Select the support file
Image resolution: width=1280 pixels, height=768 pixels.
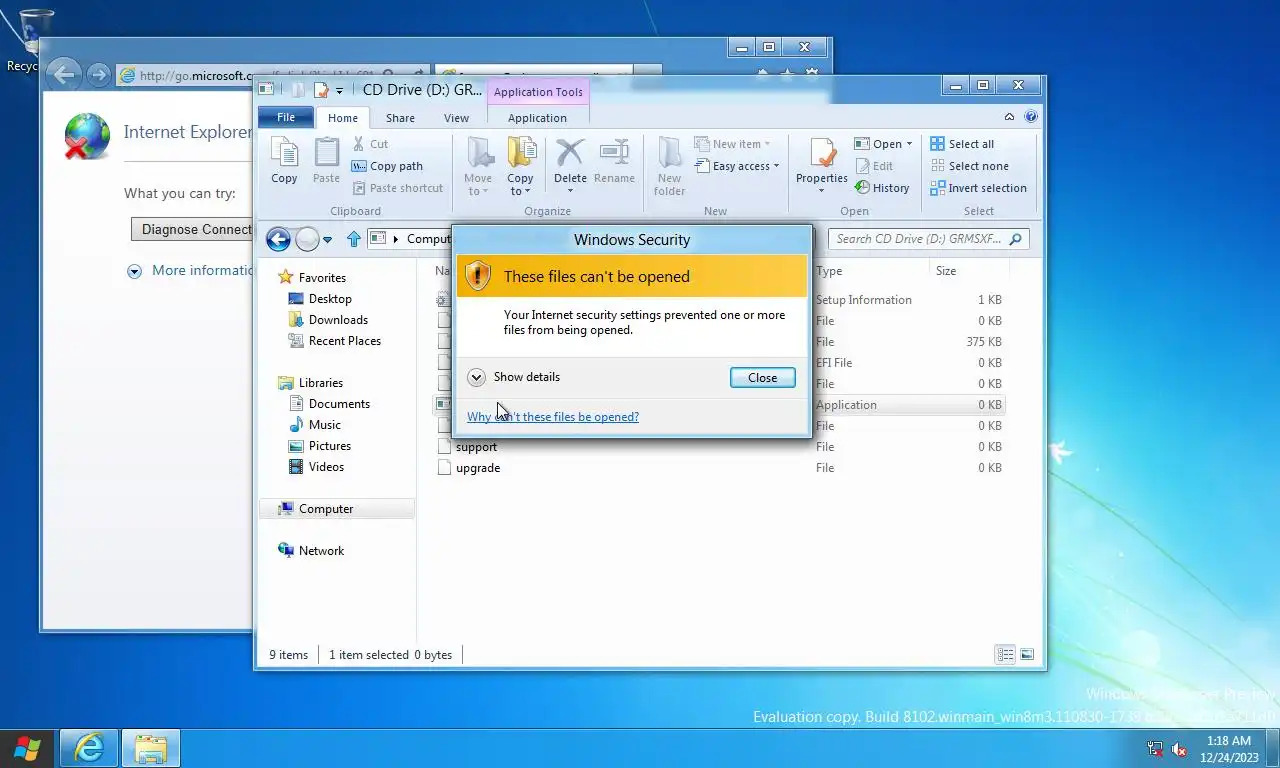tap(467, 447)
